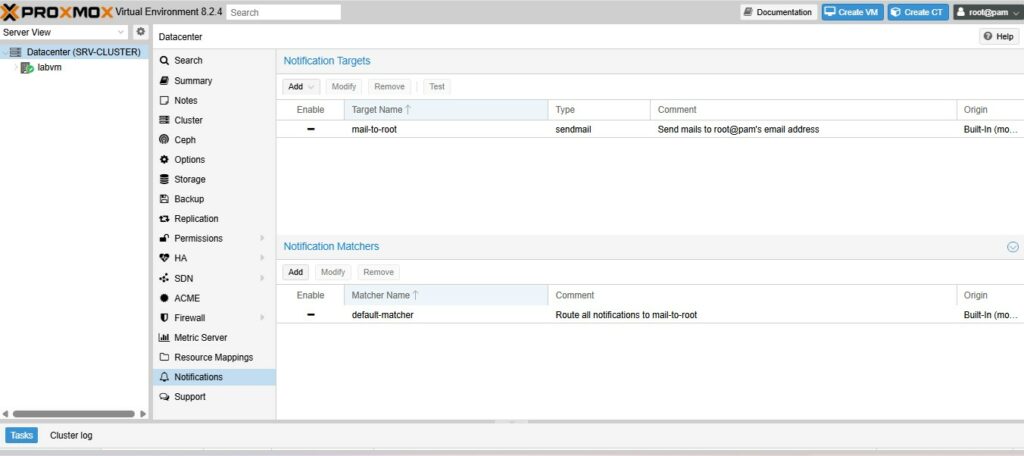Expand the SDN submenu arrow
Image resolution: width=1024 pixels, height=456 pixels.
coord(262,278)
